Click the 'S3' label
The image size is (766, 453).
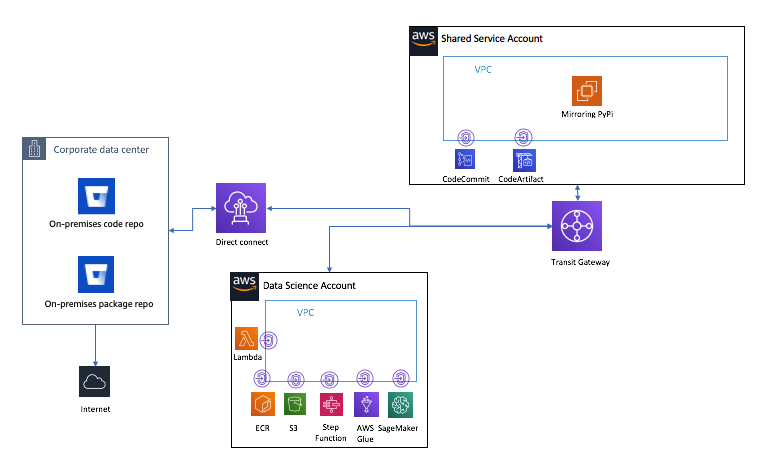click(293, 428)
